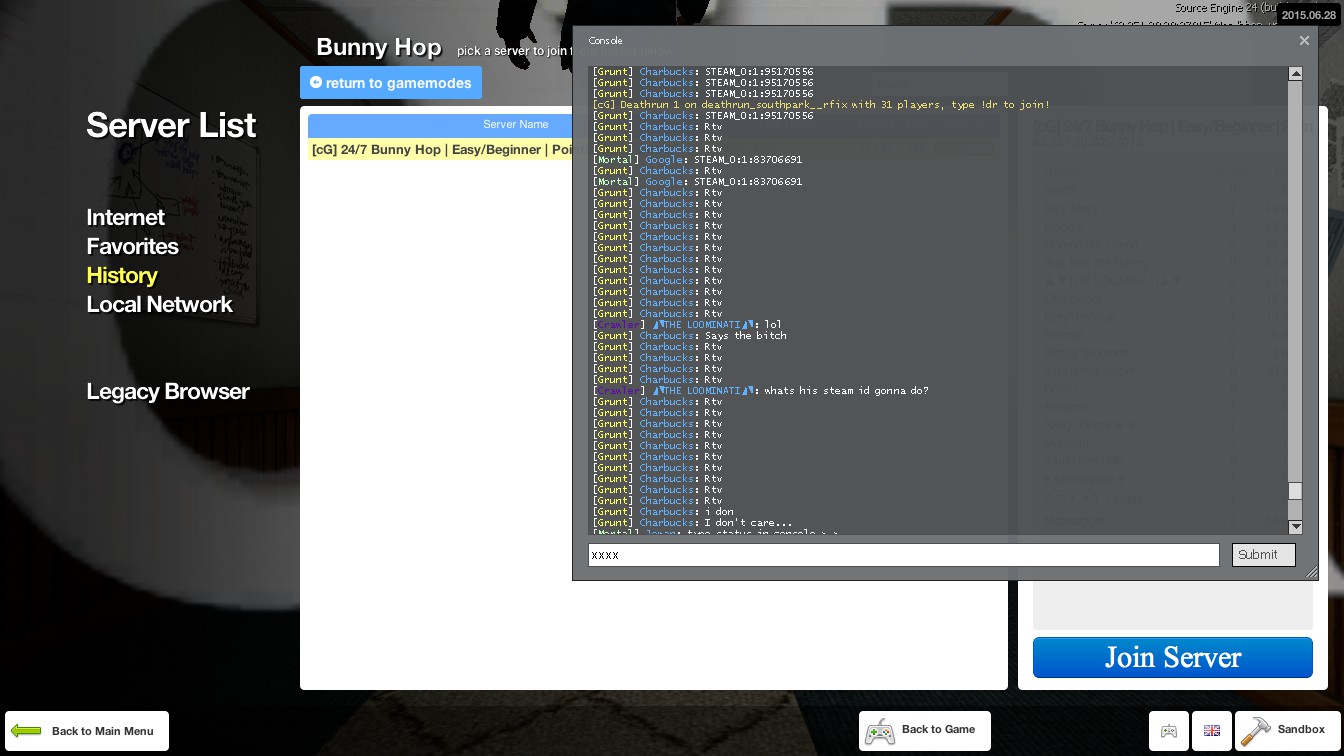Switch to the History server list
Screen dimensions: 1344x756
tap(122, 275)
